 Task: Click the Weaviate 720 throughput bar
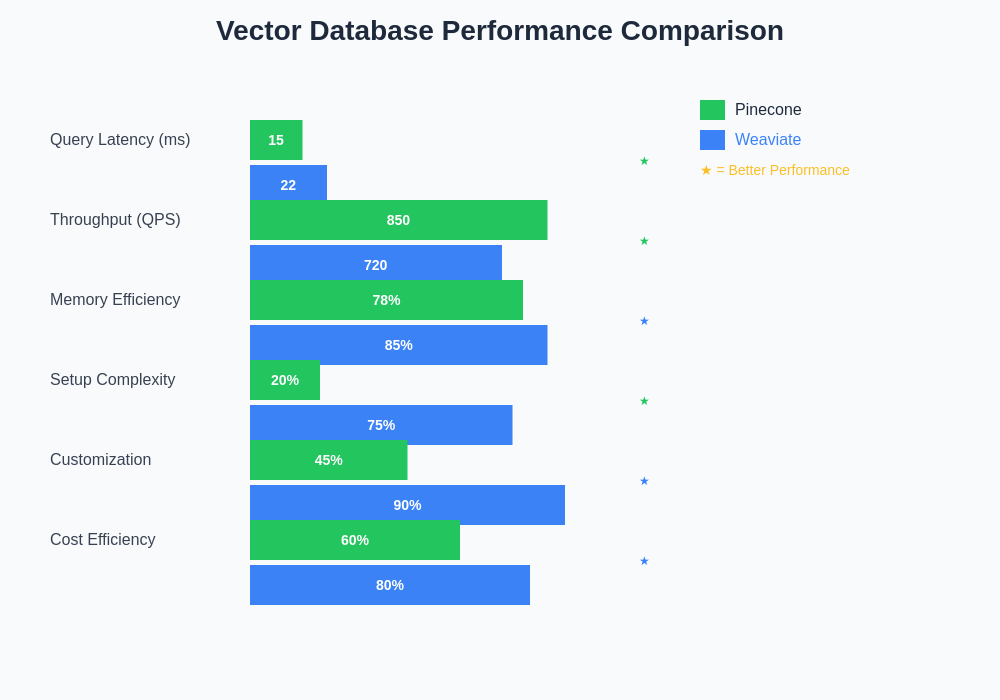pos(375,263)
